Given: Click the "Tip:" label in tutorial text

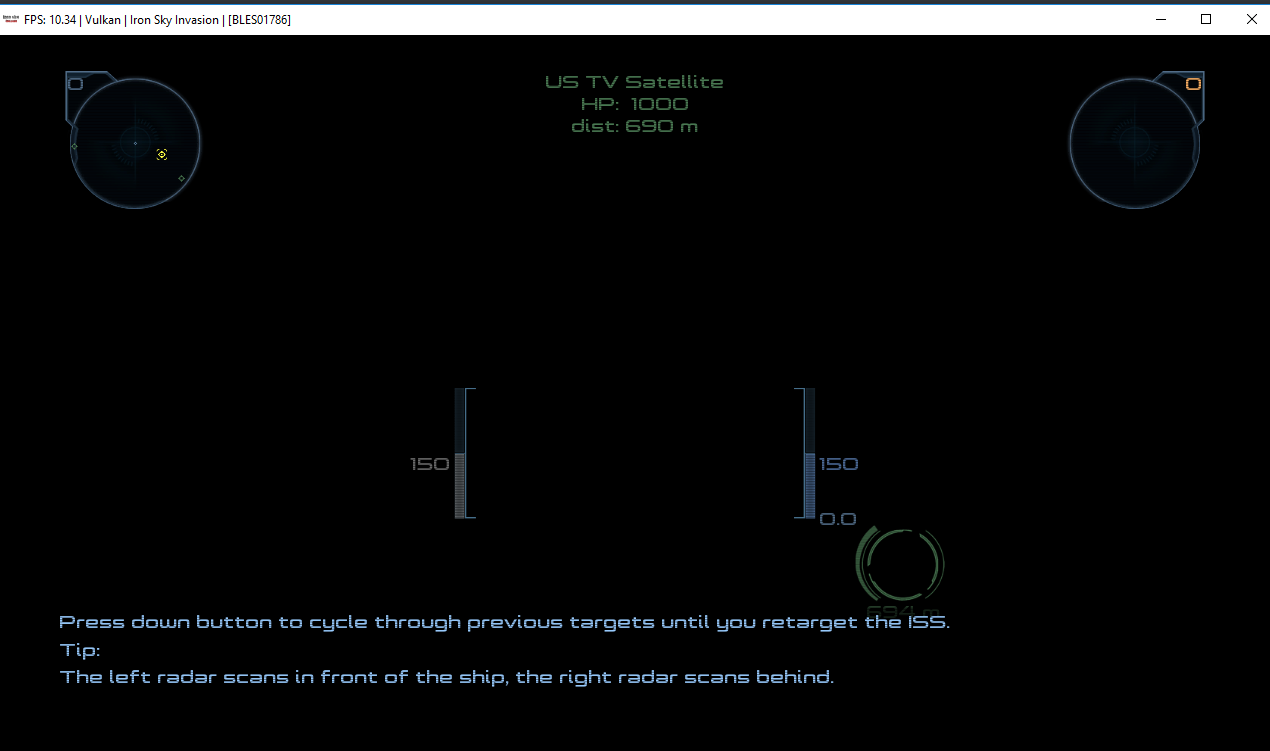Looking at the screenshot, I should [80, 650].
